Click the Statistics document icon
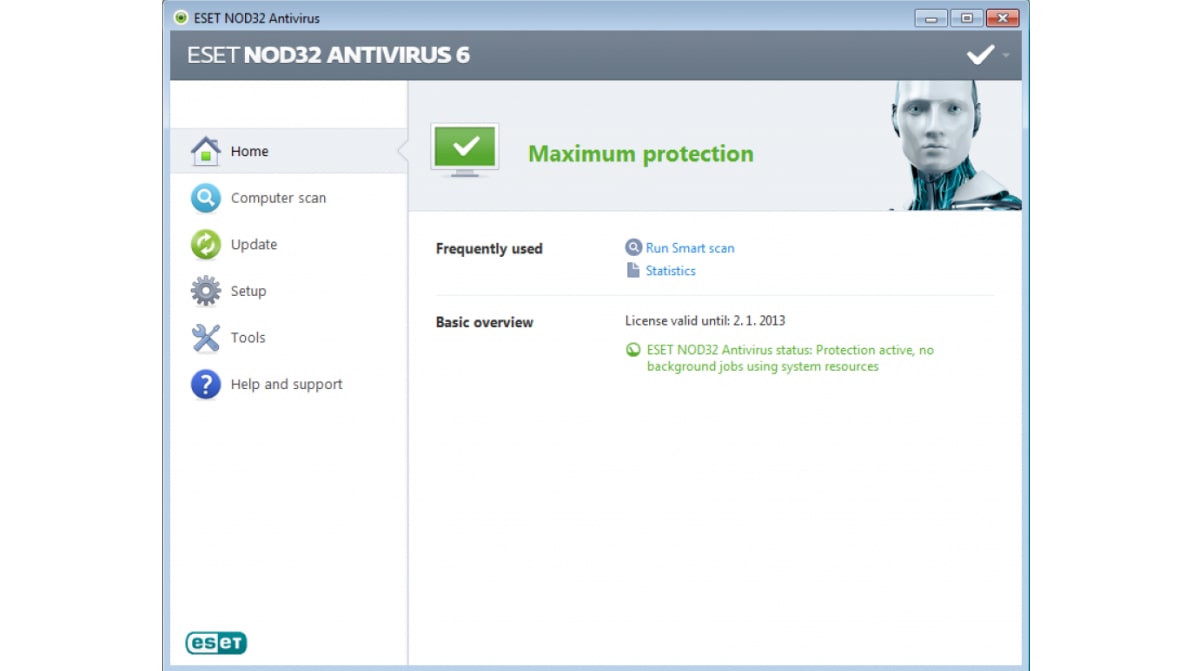The height and width of the screenshot is (671, 1192). click(633, 271)
